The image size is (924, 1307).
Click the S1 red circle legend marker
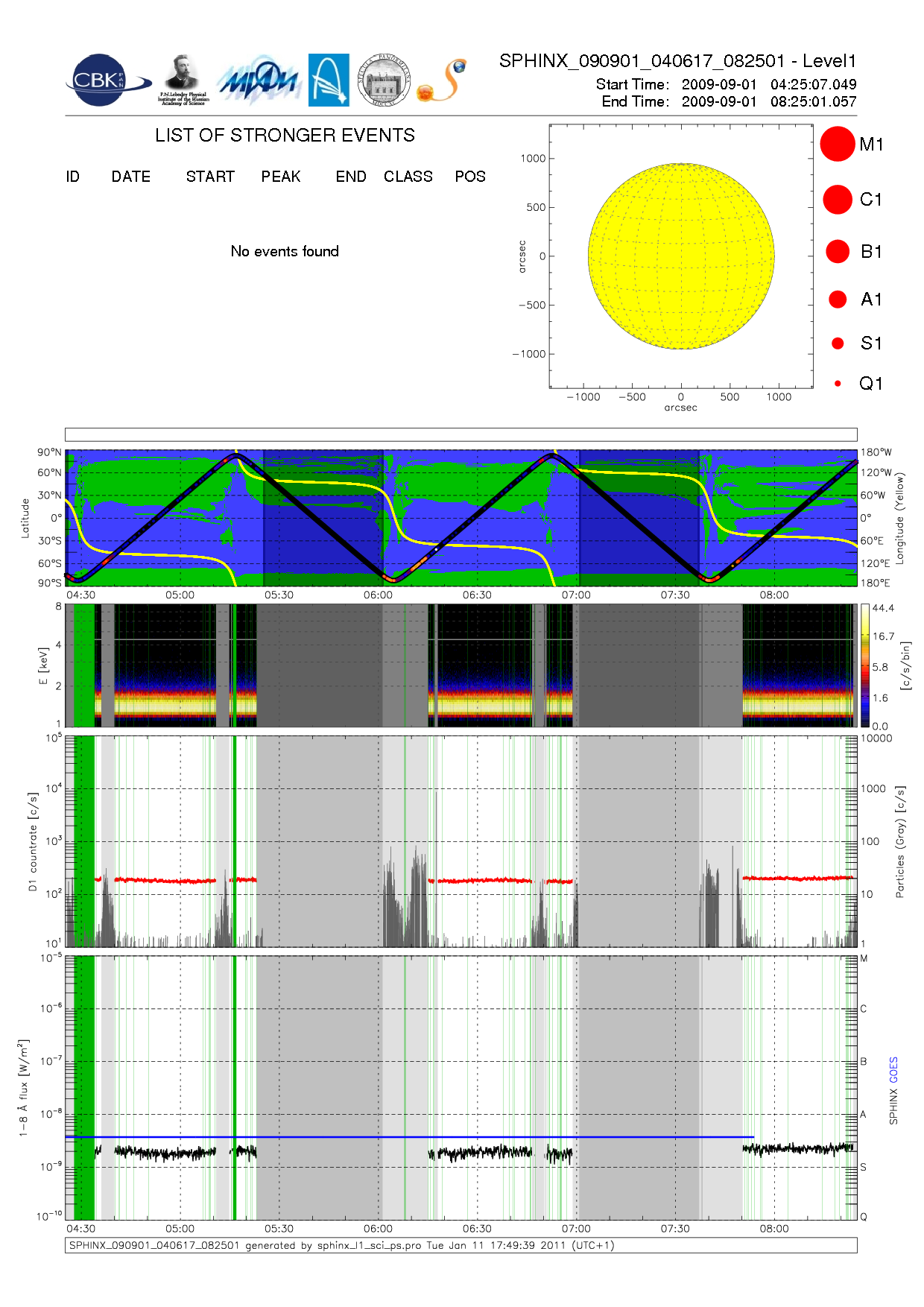point(838,343)
